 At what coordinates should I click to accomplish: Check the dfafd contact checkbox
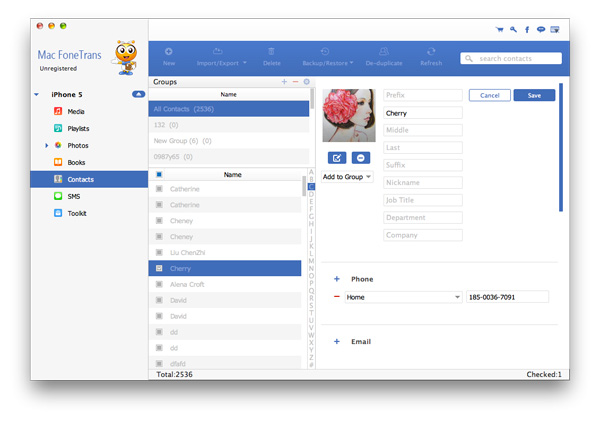(159, 363)
